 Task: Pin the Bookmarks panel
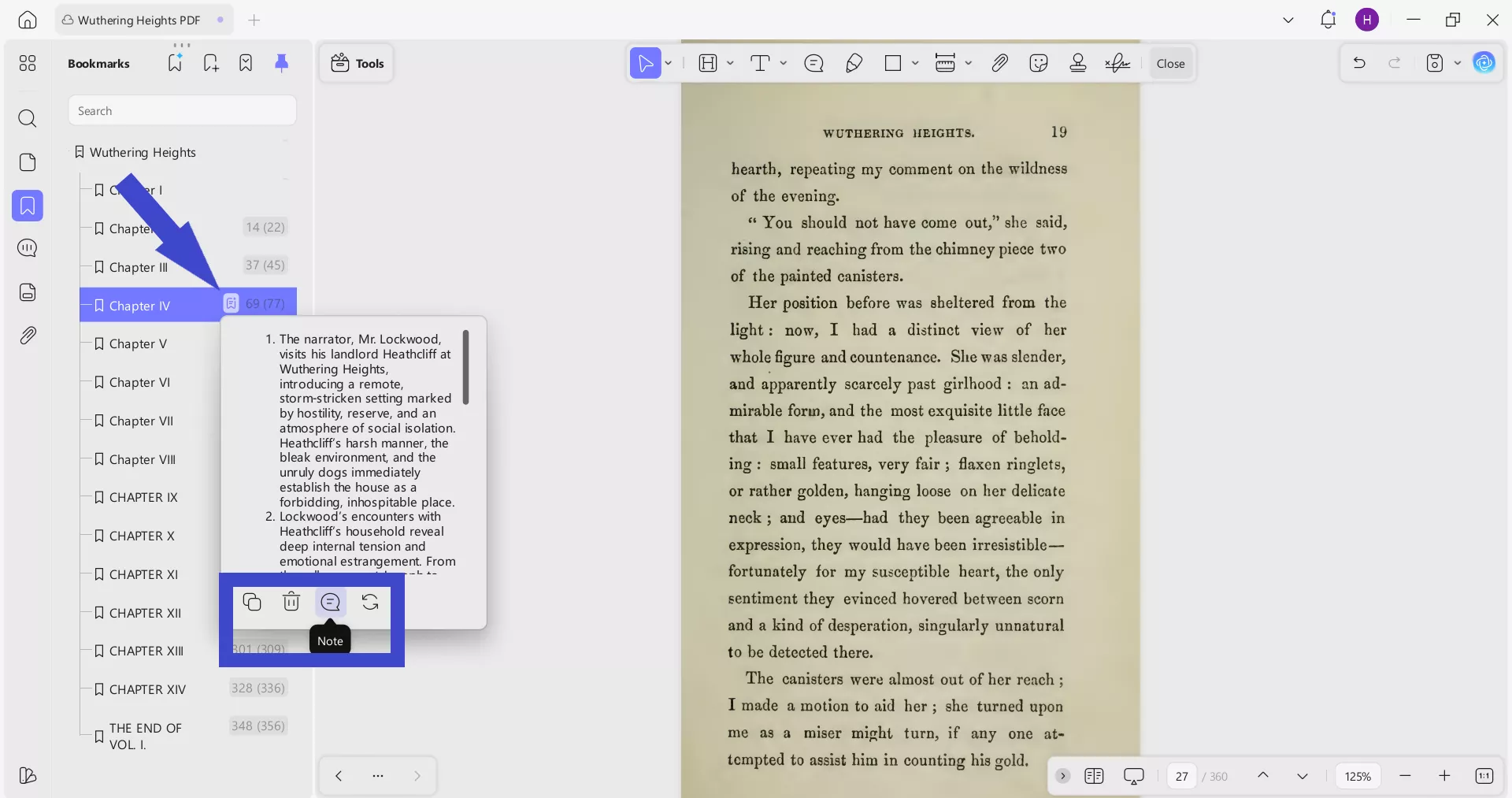tap(282, 63)
